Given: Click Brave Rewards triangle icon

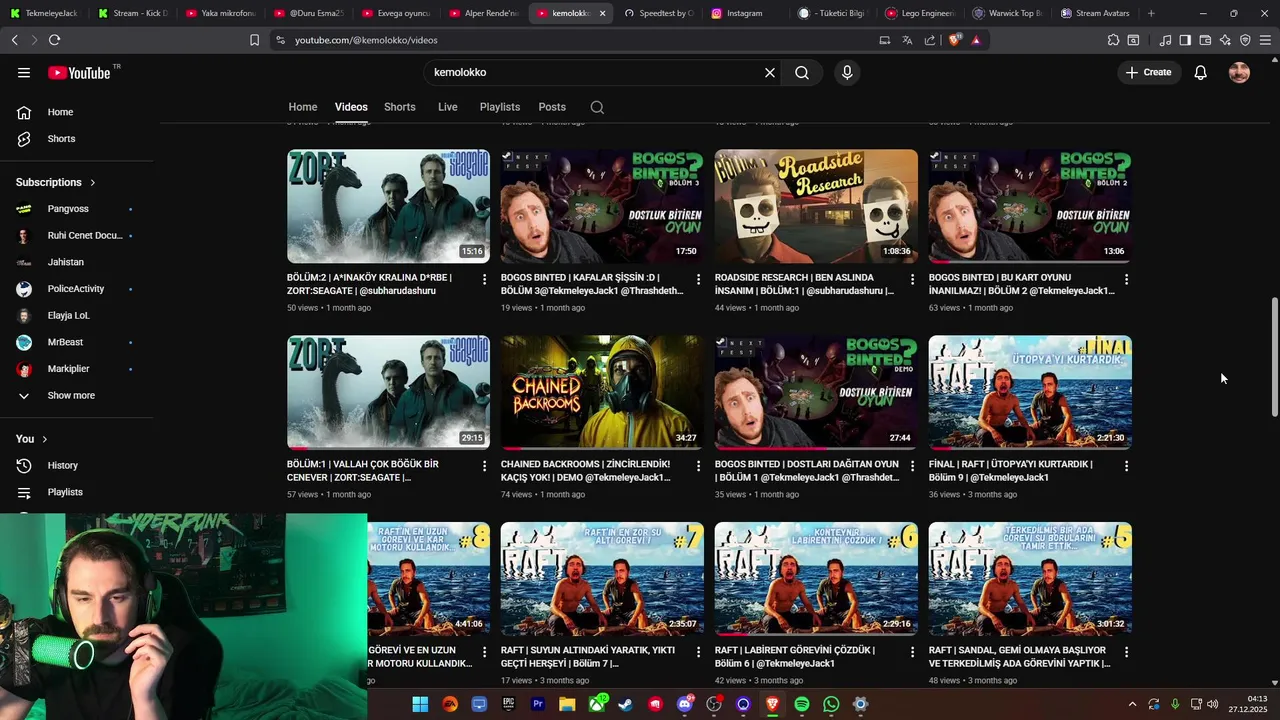Looking at the screenshot, I should click(976, 40).
